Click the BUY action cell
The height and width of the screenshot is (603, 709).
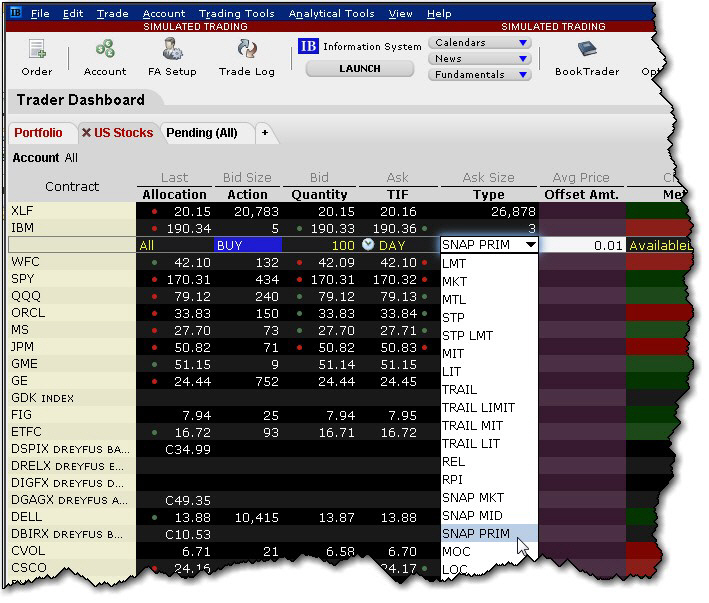tap(248, 245)
